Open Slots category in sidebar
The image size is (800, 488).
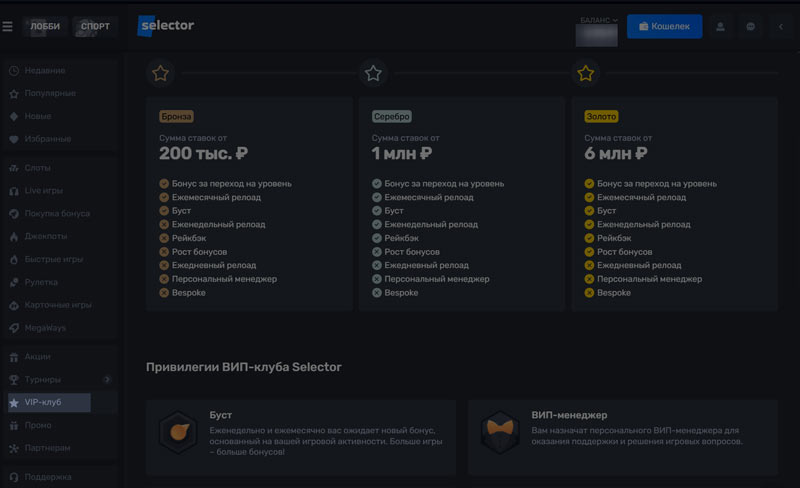[38, 168]
